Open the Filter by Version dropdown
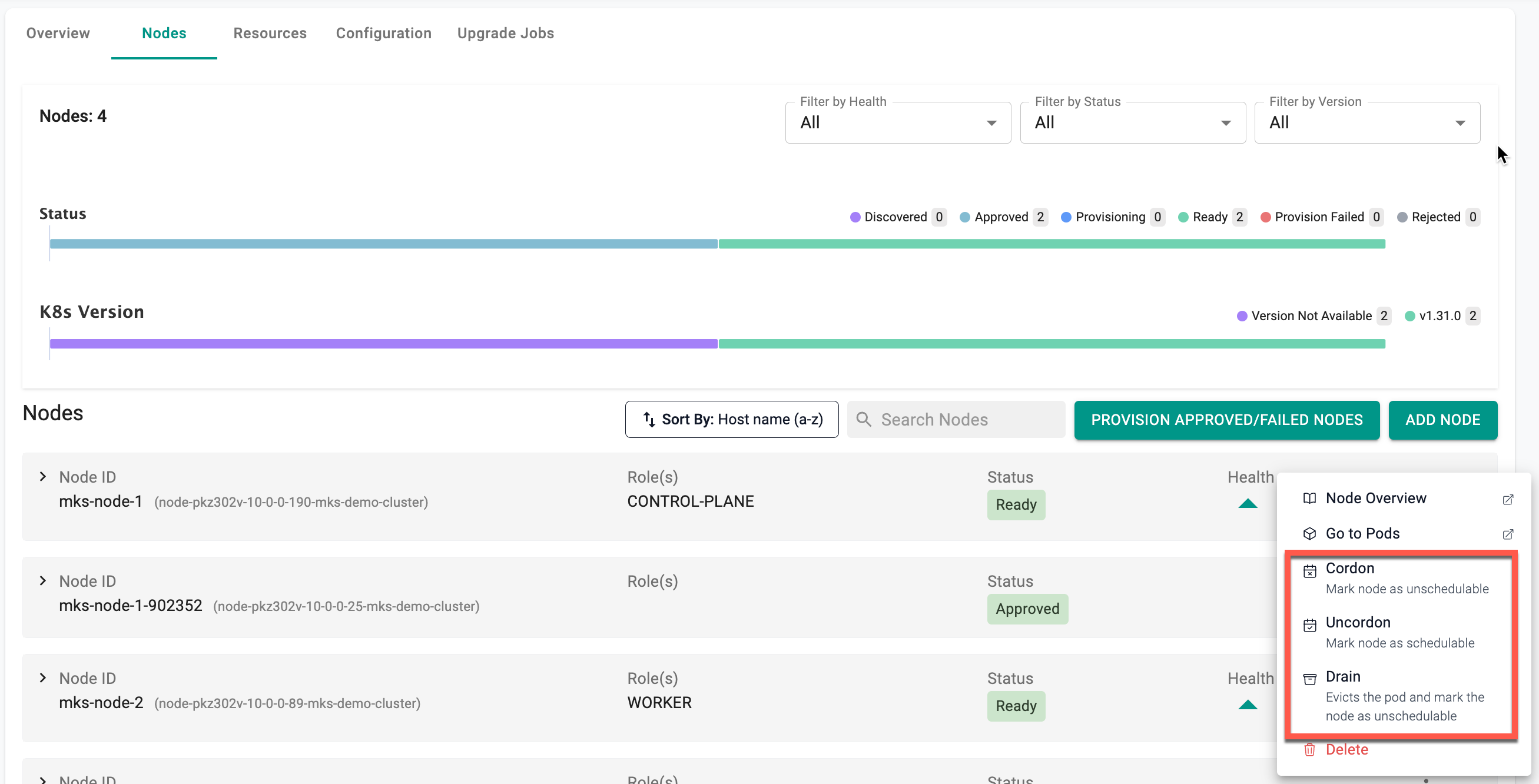Viewport: 1539px width, 784px height. point(1366,122)
